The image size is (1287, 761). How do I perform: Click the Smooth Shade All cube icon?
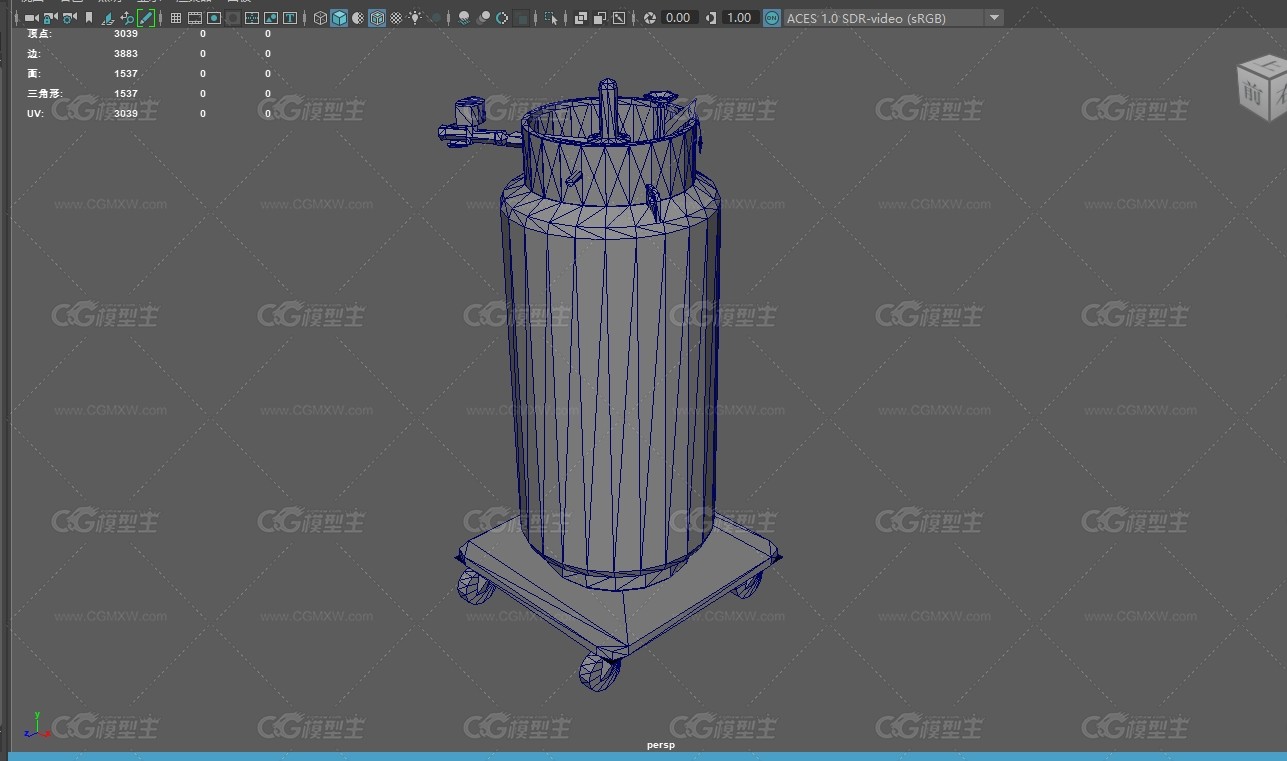point(340,18)
